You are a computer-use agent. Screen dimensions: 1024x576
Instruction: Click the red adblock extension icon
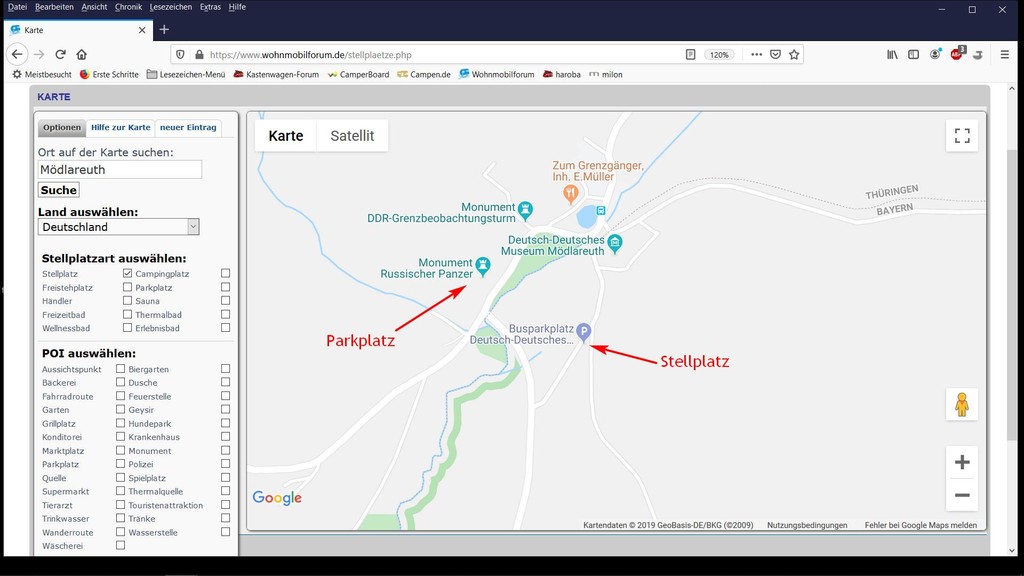[x=957, y=54]
